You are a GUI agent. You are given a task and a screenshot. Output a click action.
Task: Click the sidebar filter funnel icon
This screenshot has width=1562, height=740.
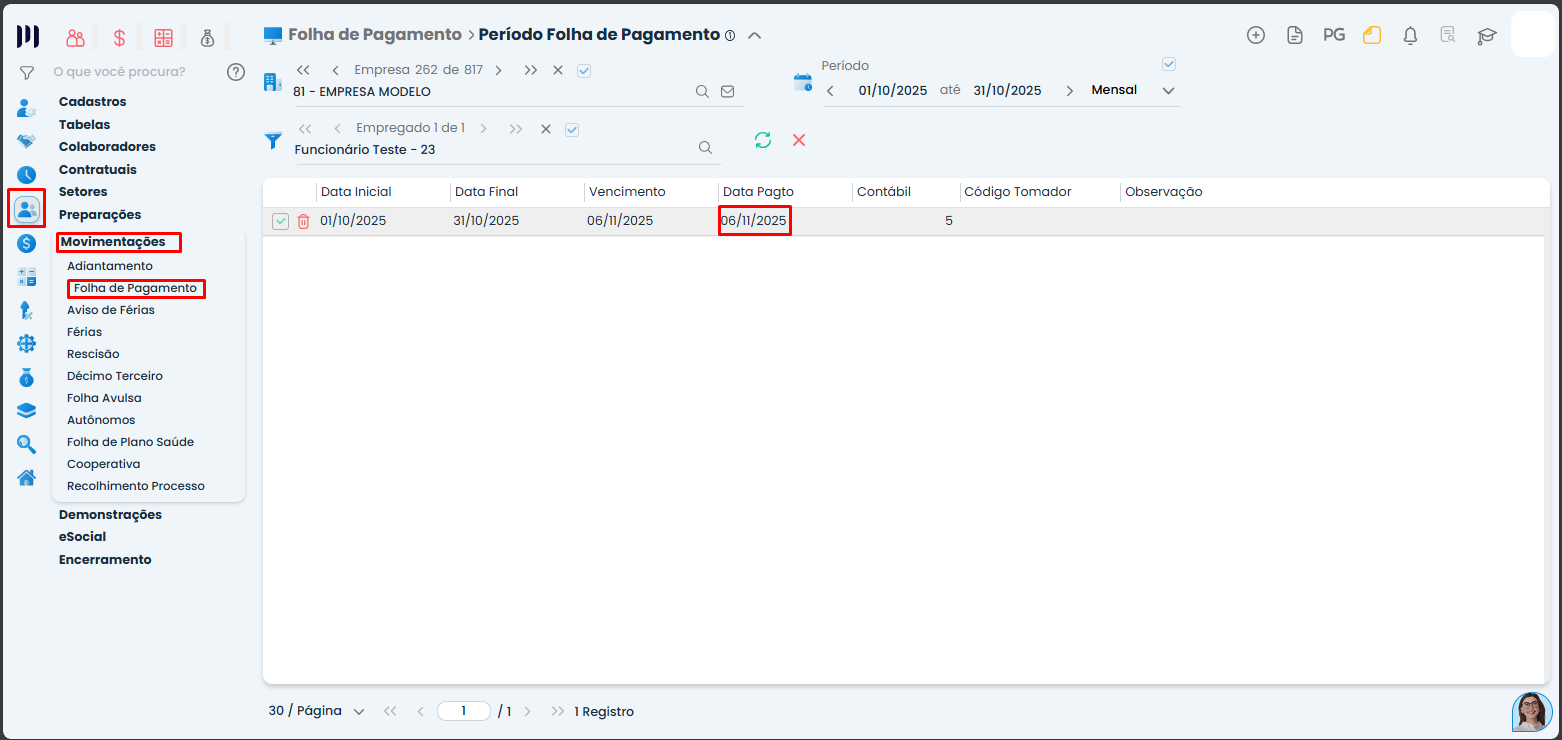pos(27,72)
